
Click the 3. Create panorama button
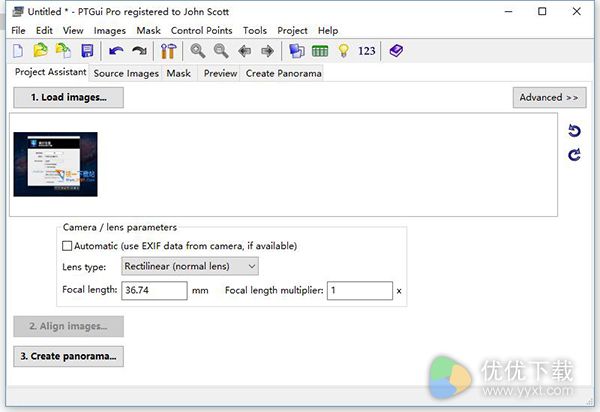(x=68, y=357)
